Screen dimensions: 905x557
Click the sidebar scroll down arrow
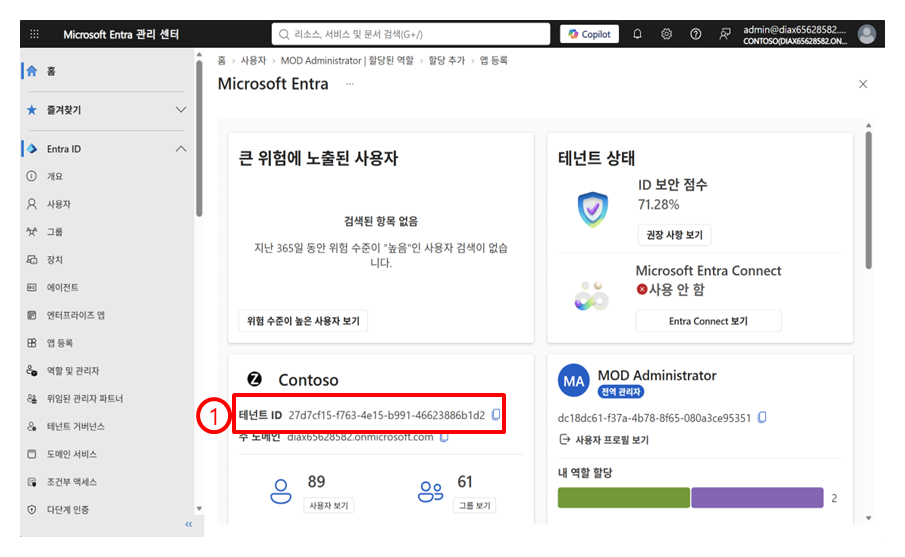(x=199, y=509)
